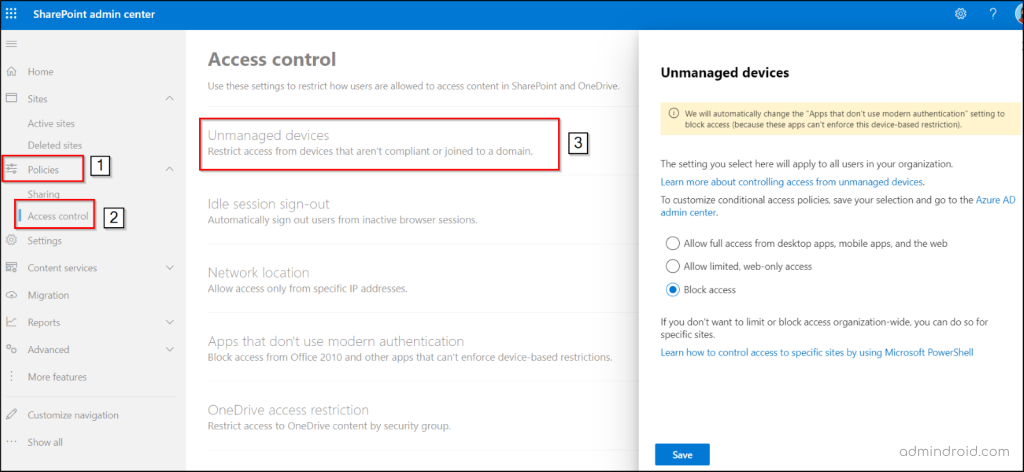This screenshot has width=1024, height=472.
Task: Click the Settings gear icon in sidebar
Action: pyautogui.click(x=11, y=240)
